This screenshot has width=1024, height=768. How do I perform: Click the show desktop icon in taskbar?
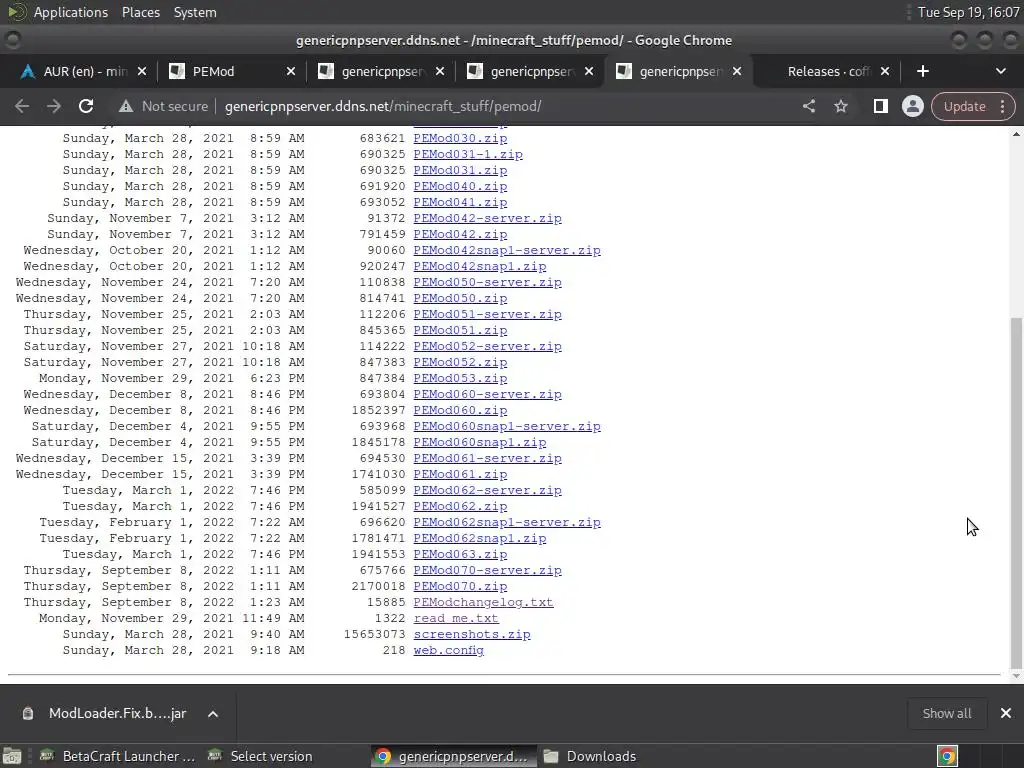pos(12,756)
